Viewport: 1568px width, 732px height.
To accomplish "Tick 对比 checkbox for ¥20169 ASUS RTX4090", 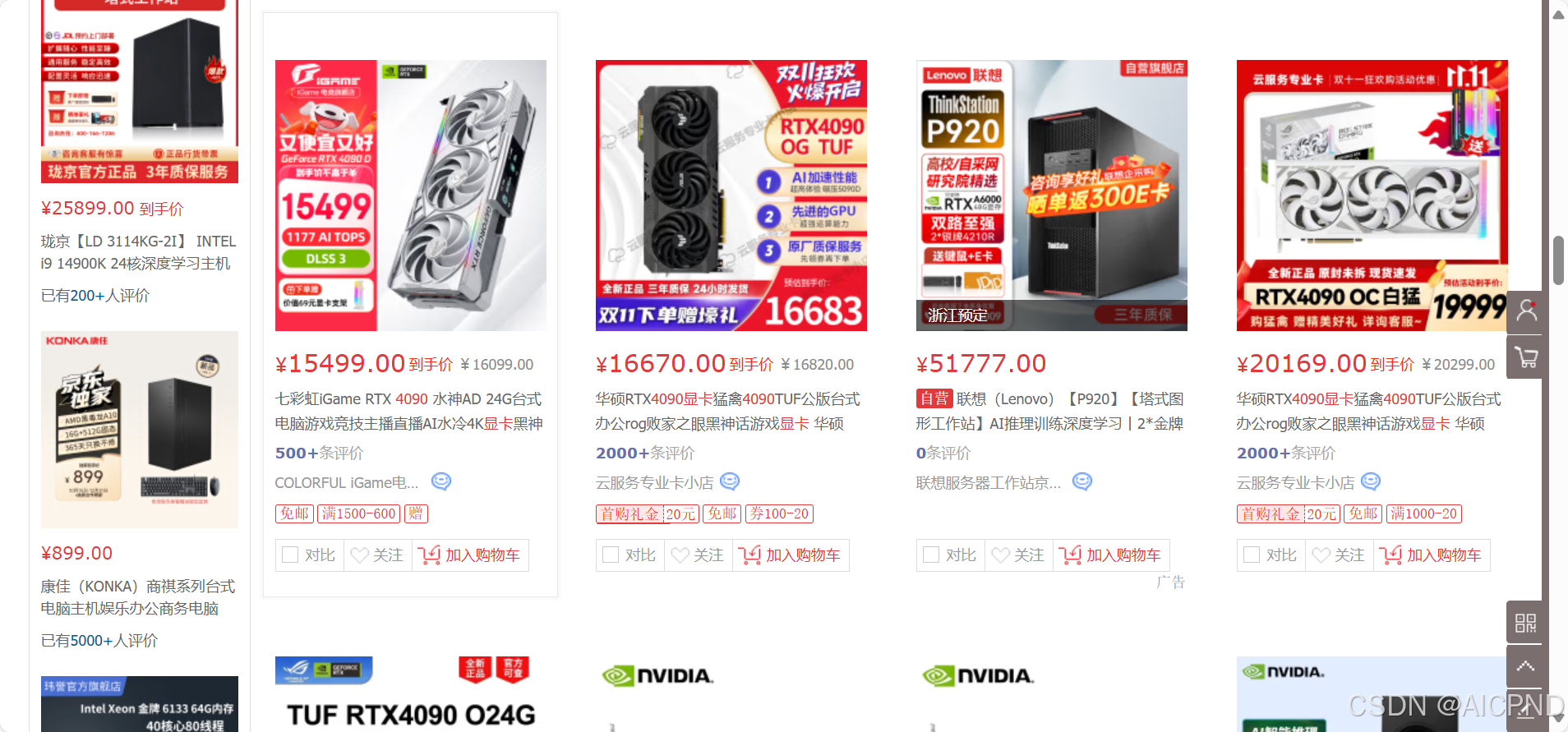I will (x=1252, y=555).
